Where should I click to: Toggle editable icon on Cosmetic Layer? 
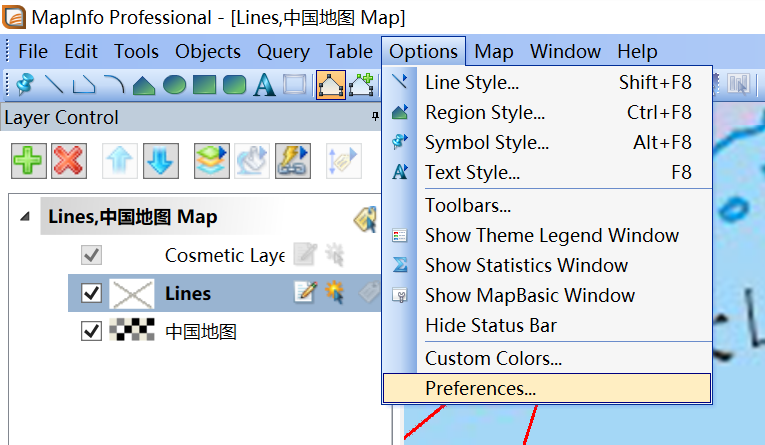(305, 254)
